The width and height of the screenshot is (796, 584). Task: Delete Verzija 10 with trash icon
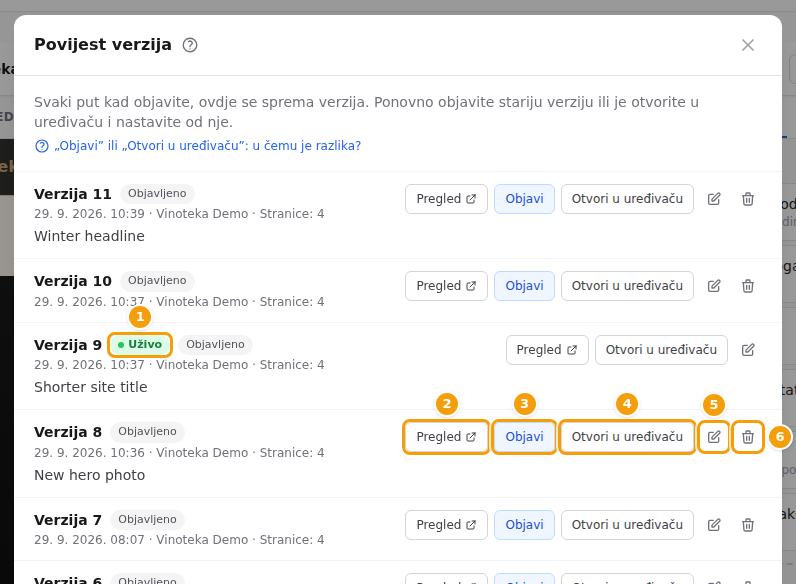(x=747, y=286)
